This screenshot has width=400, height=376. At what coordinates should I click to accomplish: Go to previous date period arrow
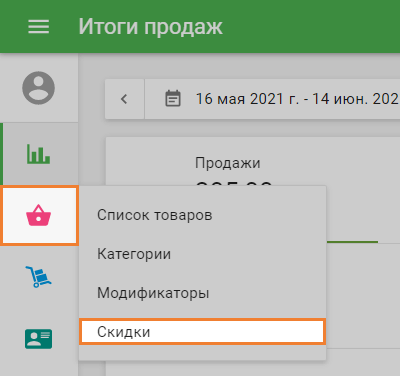tap(124, 99)
